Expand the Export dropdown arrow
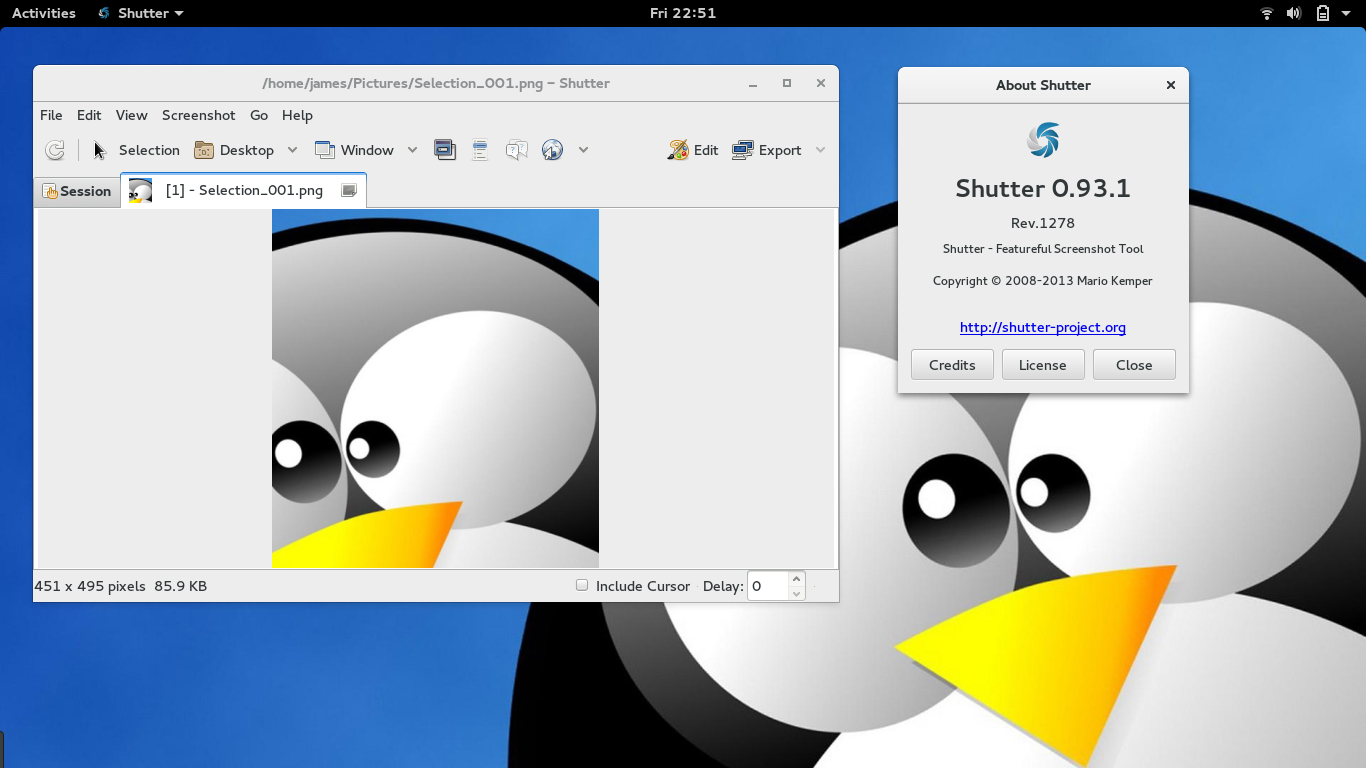 coord(820,150)
